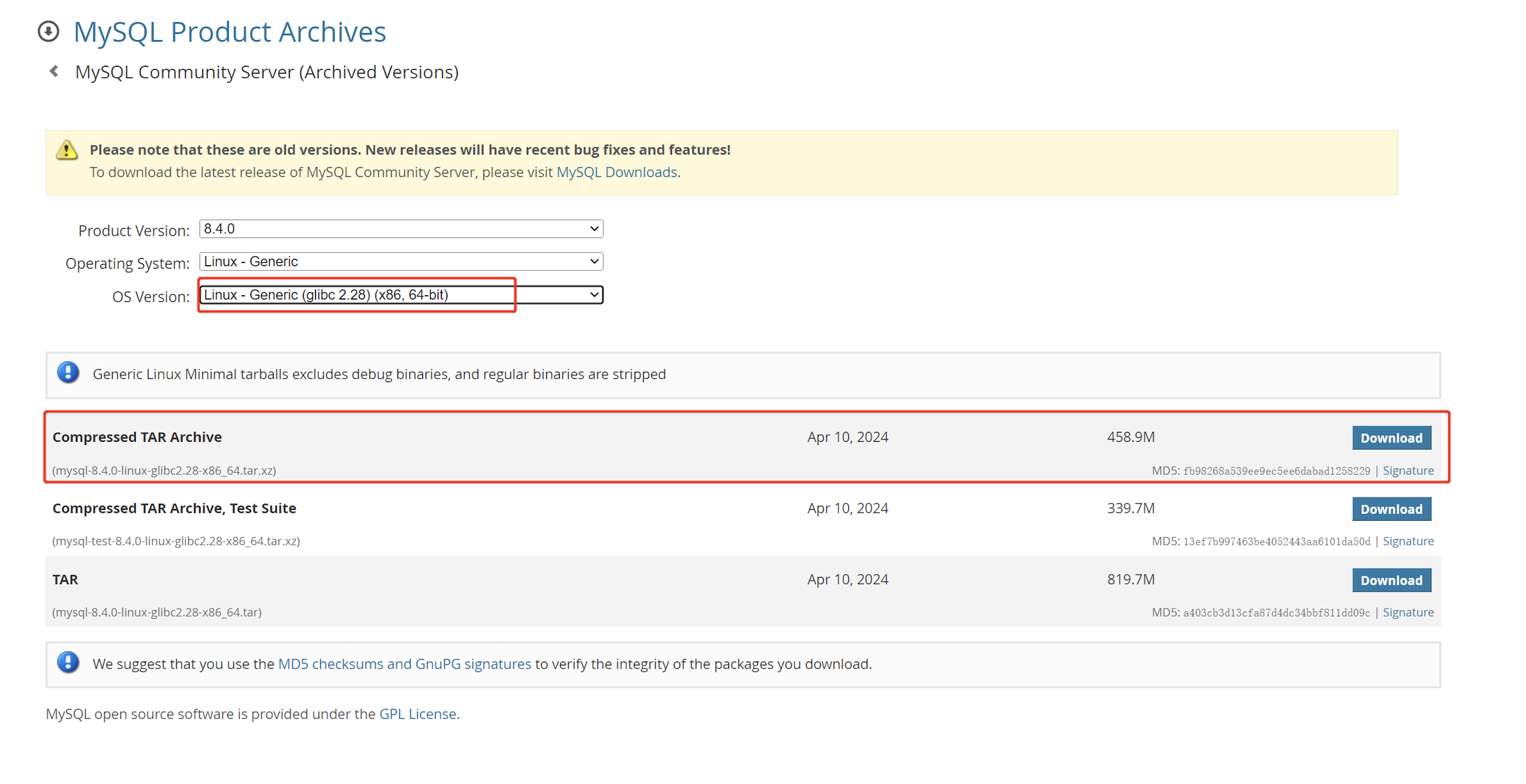
Task: Click the filename mysql-8.4.0-linux-glibc2.28-x86_64.tar.xz
Action: pyautogui.click(x=164, y=471)
